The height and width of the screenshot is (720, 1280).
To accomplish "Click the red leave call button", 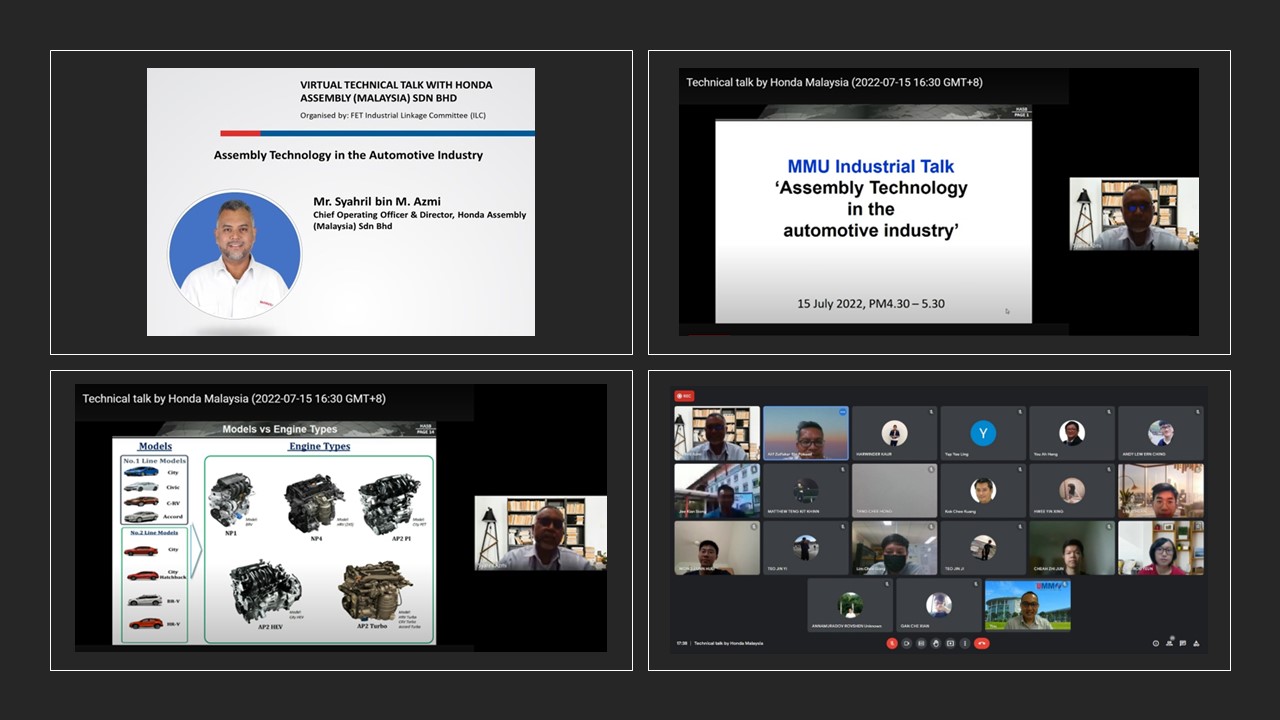I will 982,643.
